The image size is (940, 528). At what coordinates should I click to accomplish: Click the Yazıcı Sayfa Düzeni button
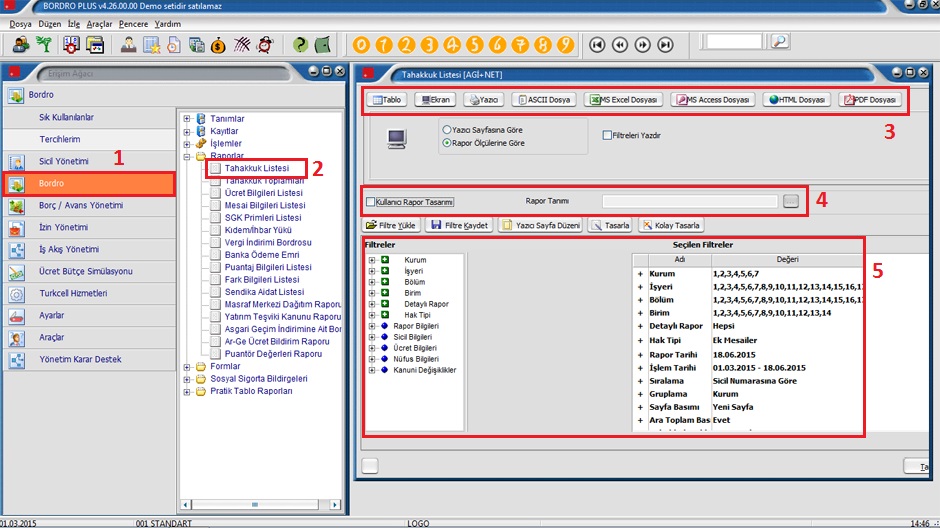tap(541, 225)
